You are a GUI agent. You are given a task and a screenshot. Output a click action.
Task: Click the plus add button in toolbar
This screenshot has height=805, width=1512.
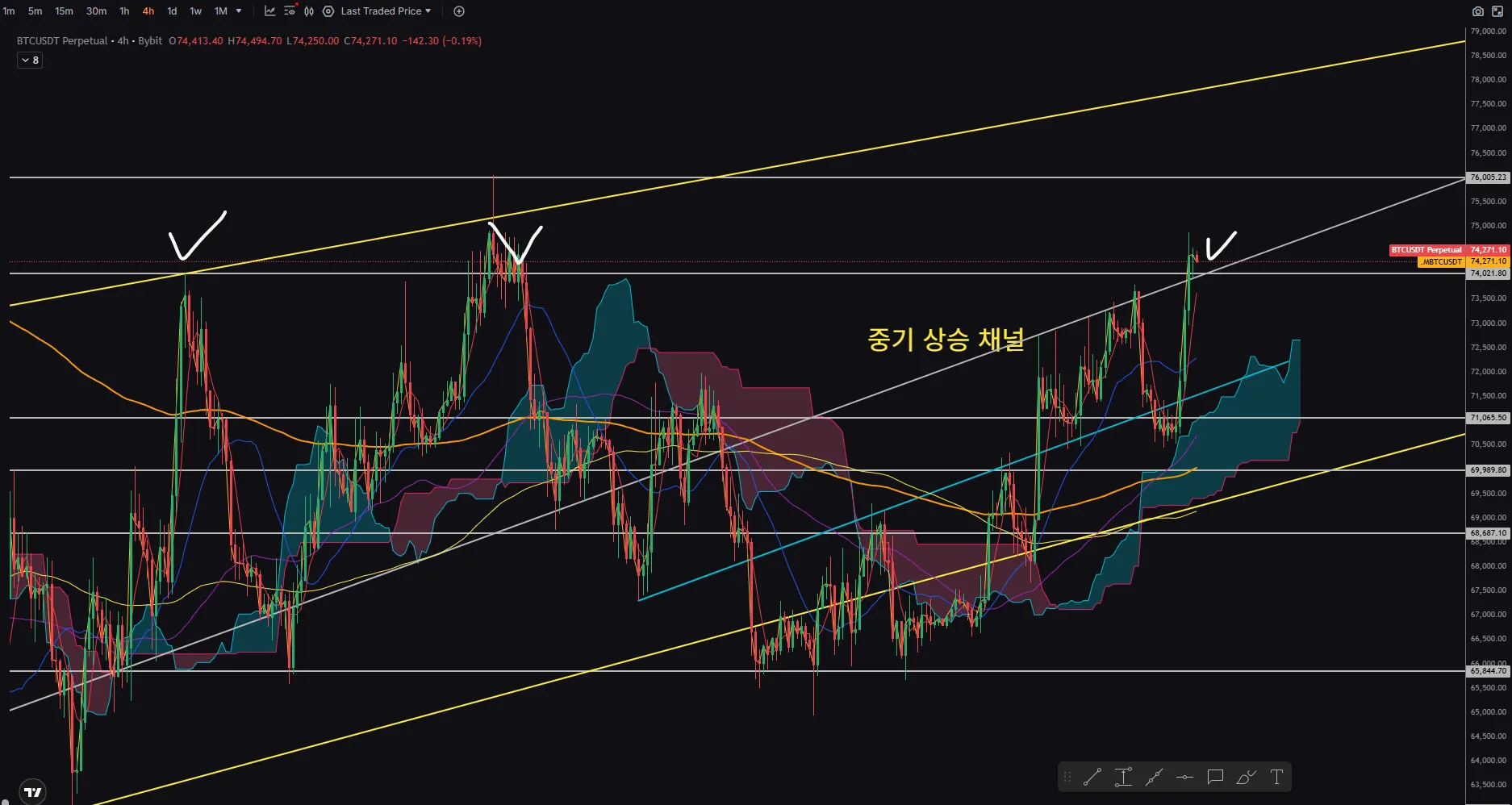[x=459, y=11]
